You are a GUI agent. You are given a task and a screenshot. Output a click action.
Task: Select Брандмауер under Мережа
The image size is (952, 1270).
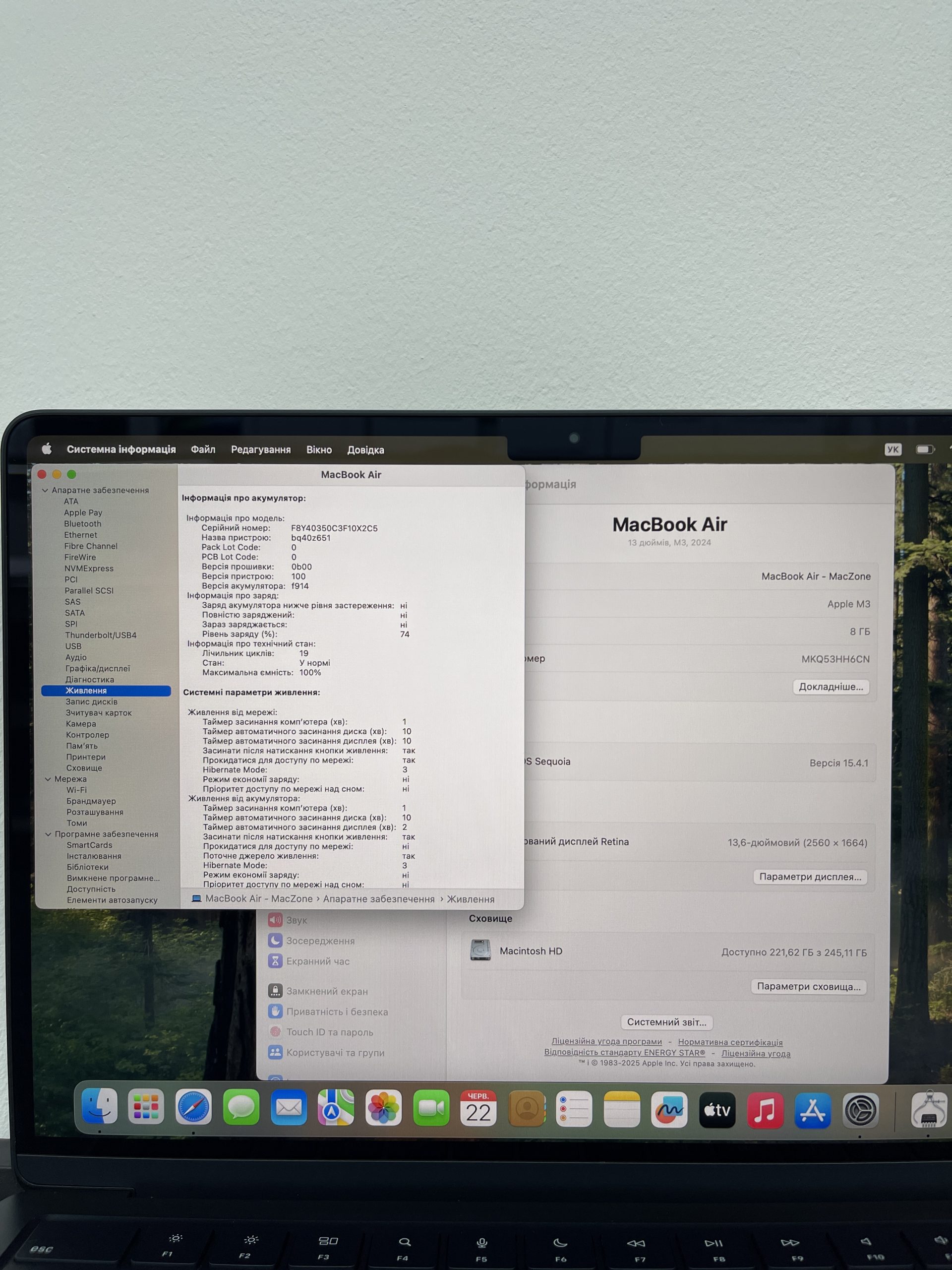(x=91, y=801)
